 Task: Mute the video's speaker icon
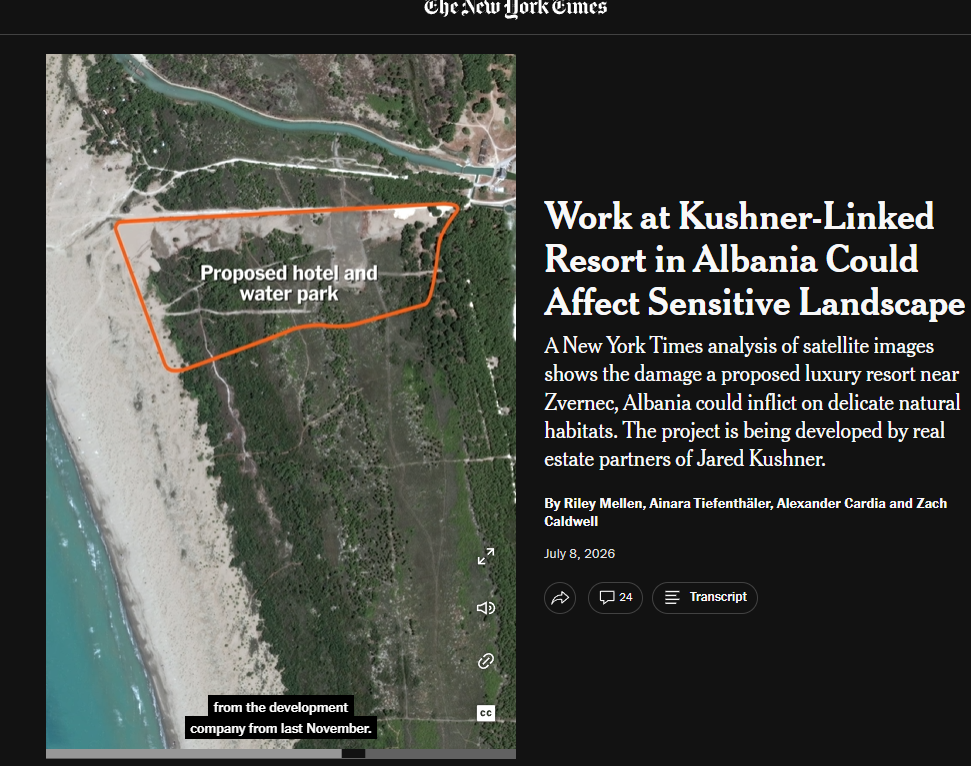pyautogui.click(x=486, y=608)
